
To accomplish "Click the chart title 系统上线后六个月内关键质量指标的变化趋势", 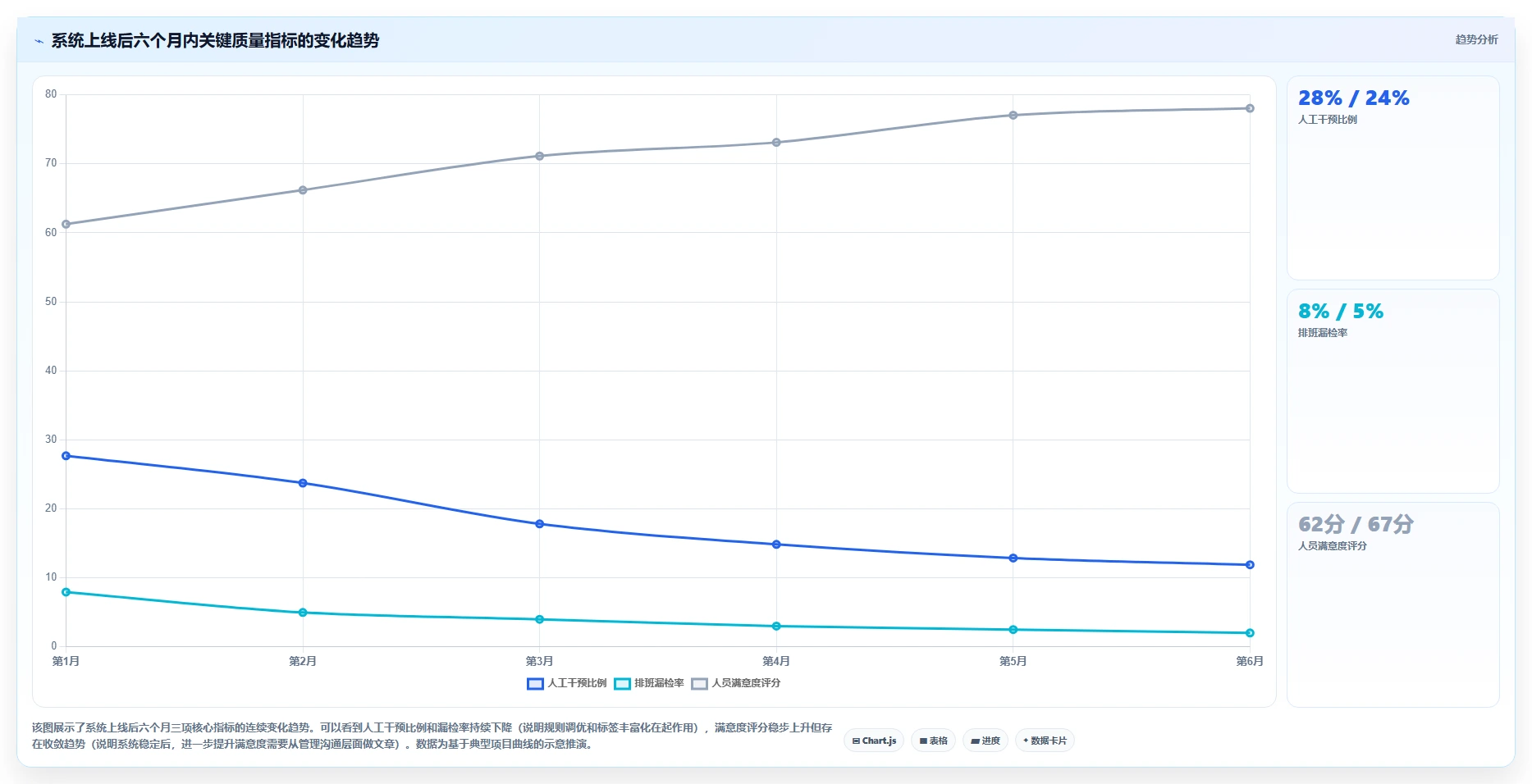I will coord(215,41).
